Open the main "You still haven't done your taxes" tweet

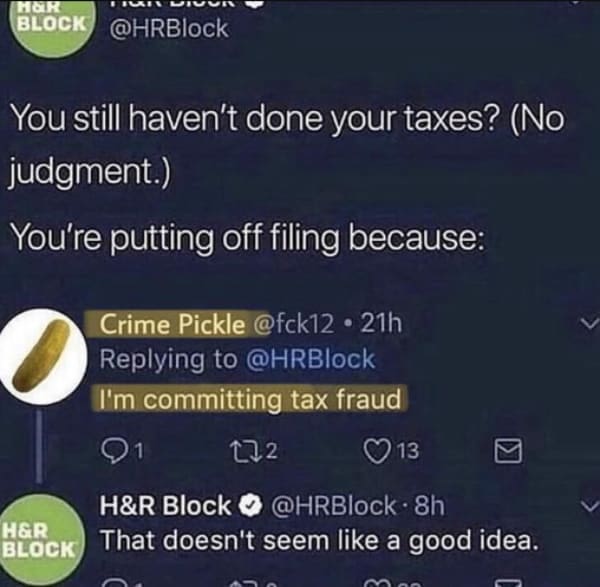pyautogui.click(x=286, y=180)
